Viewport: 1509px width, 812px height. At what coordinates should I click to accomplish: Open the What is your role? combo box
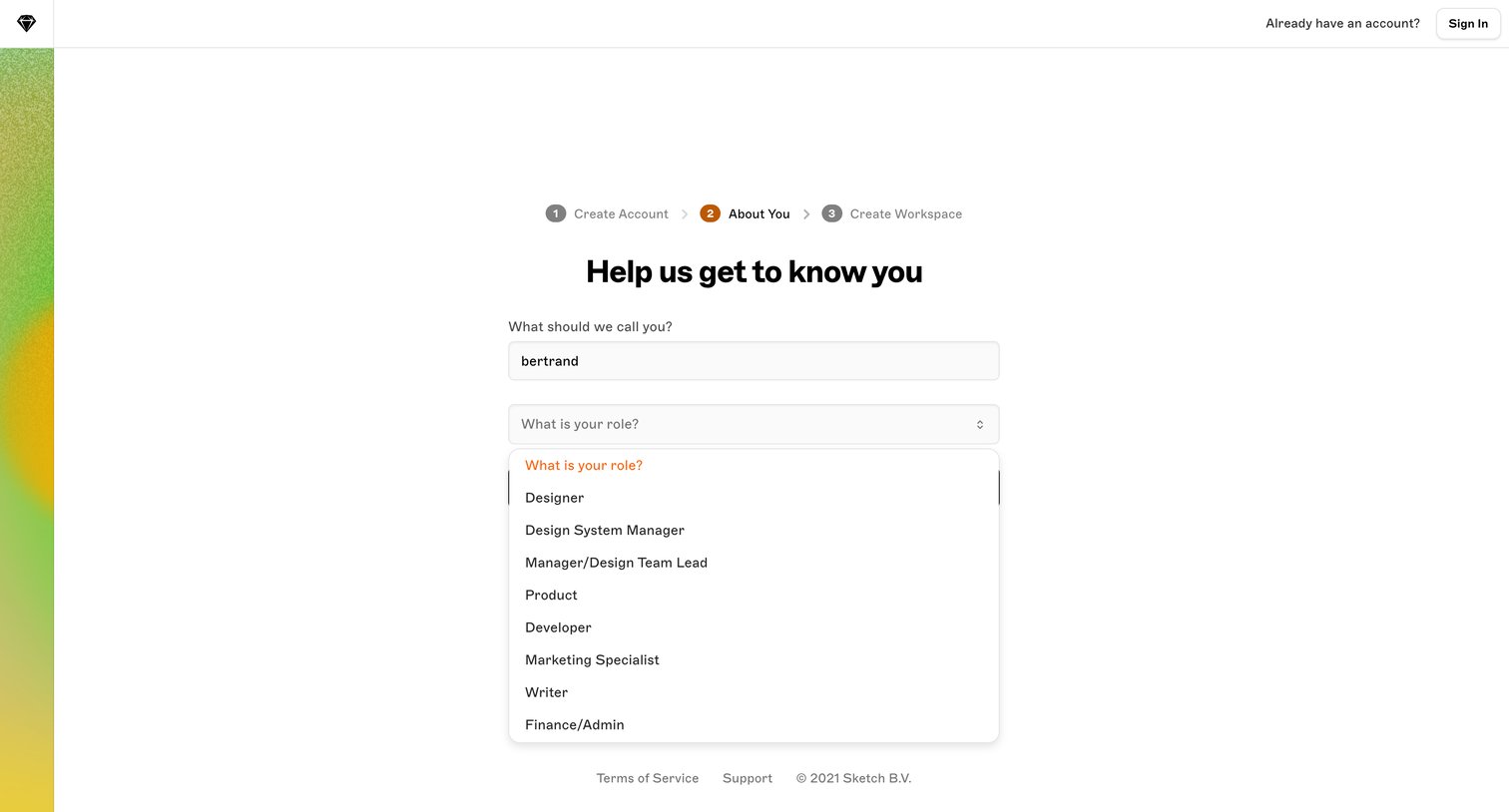754,424
